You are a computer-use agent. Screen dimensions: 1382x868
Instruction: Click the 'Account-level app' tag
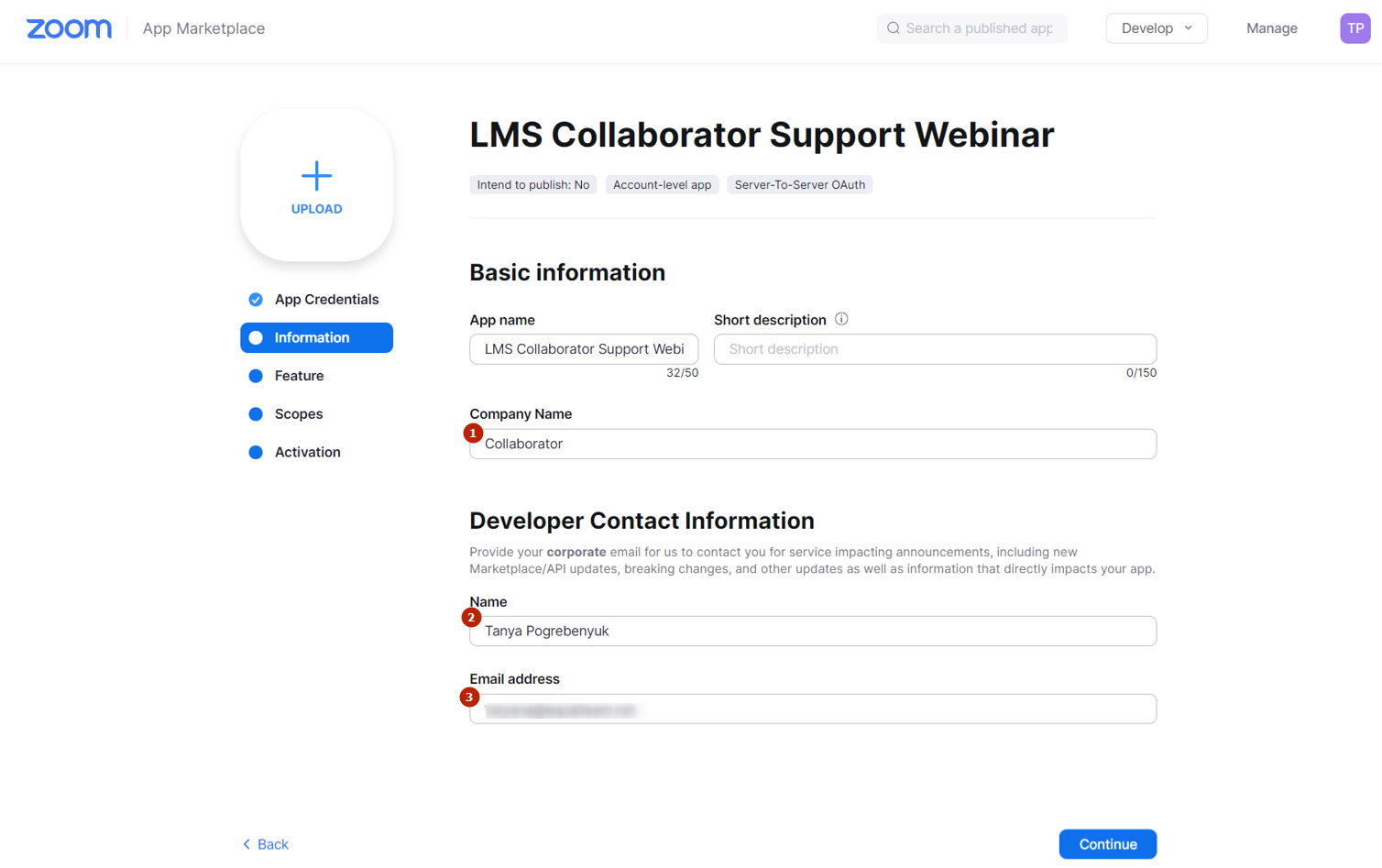click(x=662, y=185)
